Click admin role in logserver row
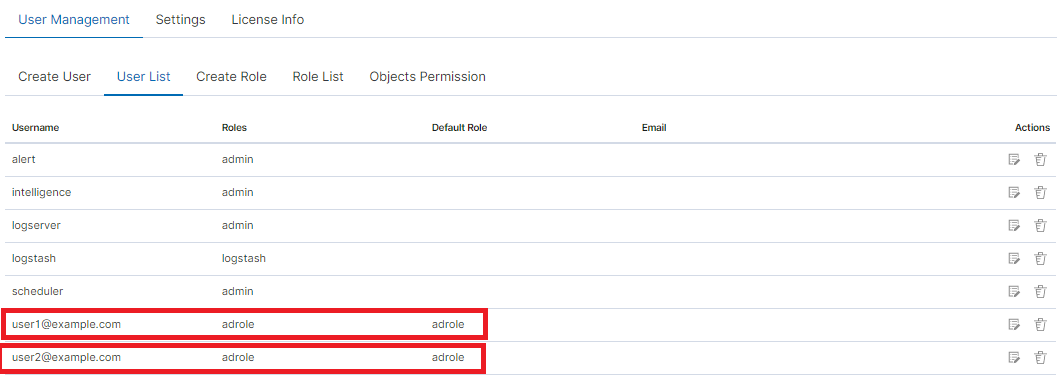The image size is (1063, 383). tap(237, 225)
